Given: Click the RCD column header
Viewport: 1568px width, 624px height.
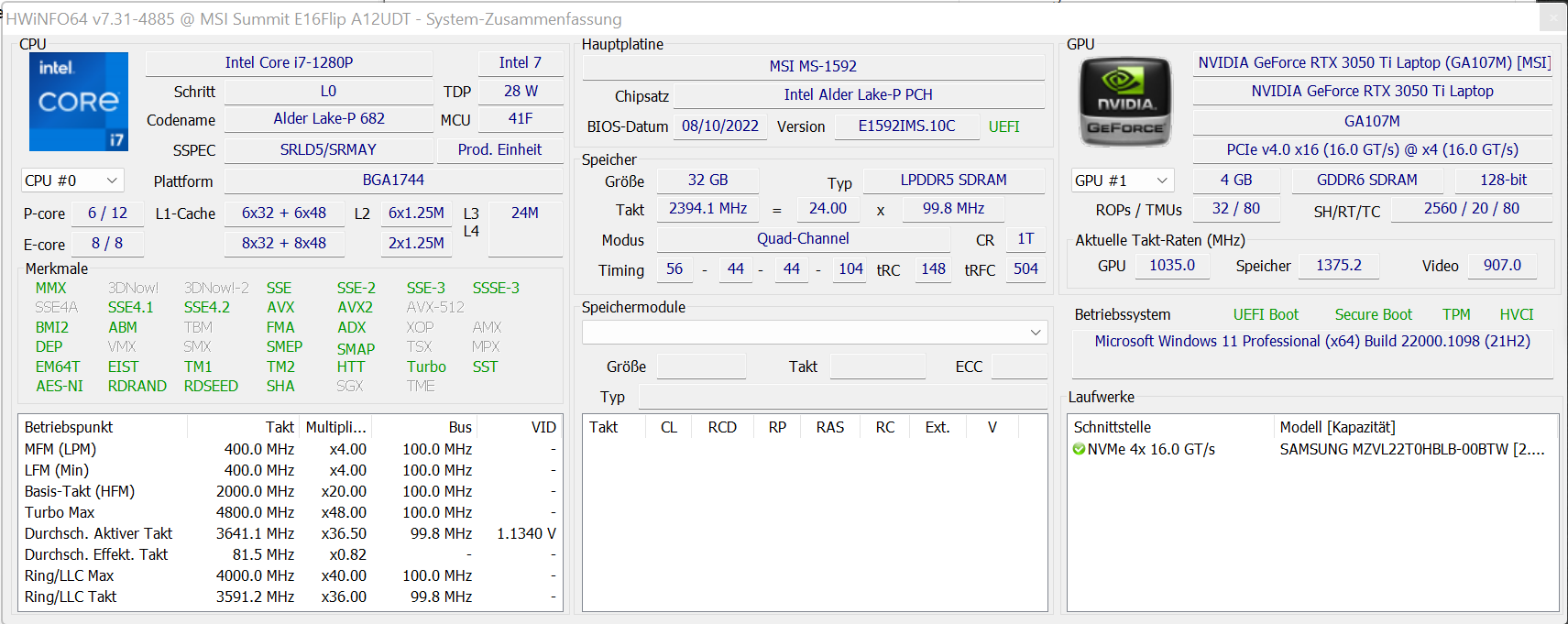Looking at the screenshot, I should 721,427.
